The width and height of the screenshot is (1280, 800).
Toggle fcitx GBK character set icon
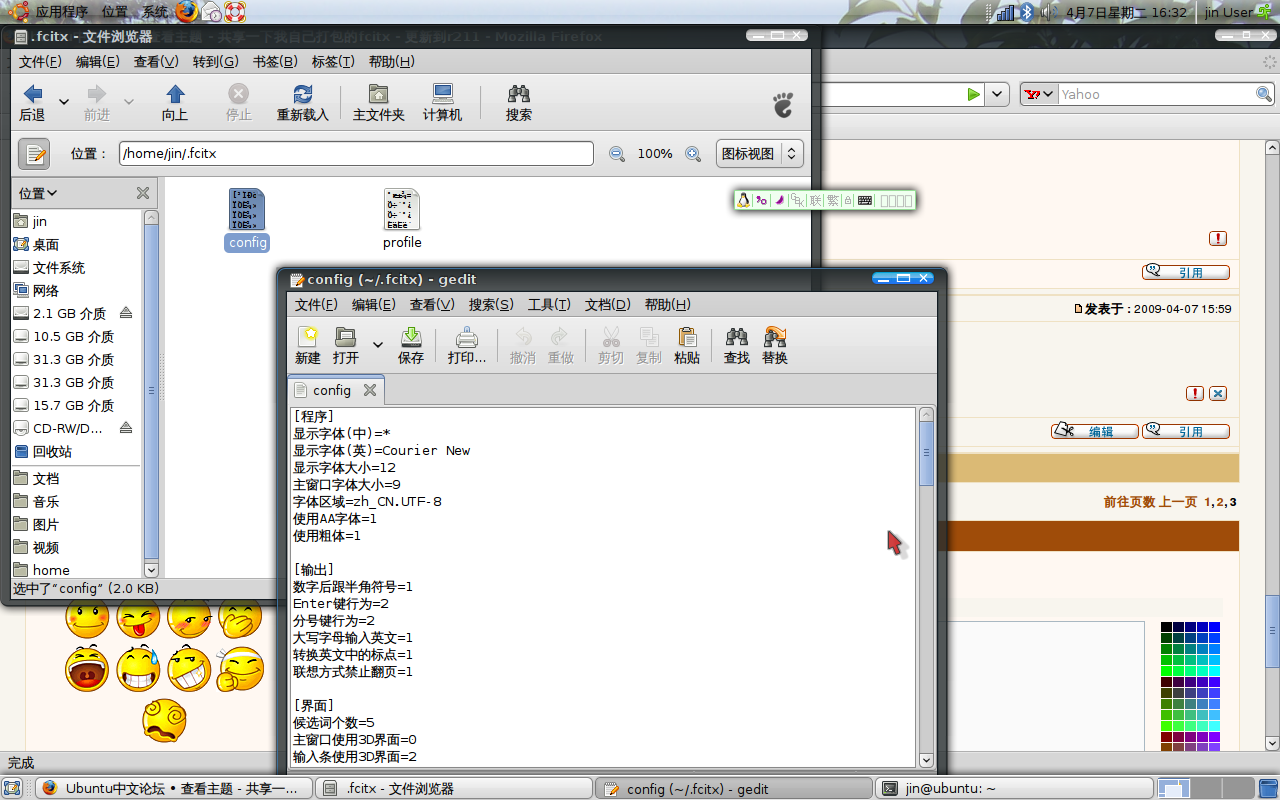tap(797, 200)
